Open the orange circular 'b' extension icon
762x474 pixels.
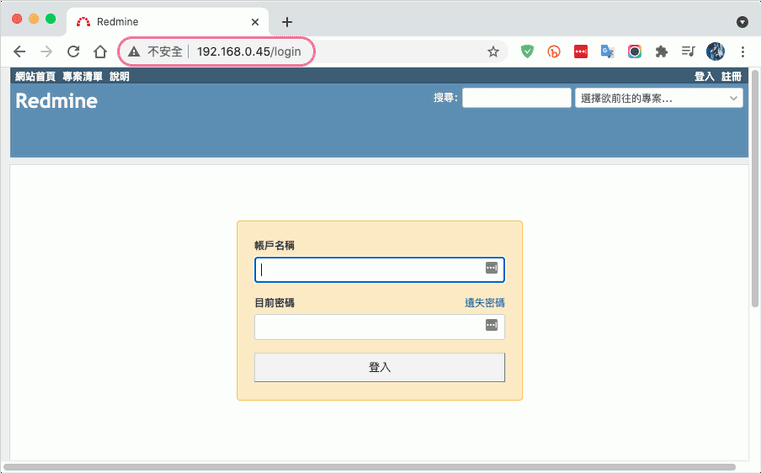point(554,52)
